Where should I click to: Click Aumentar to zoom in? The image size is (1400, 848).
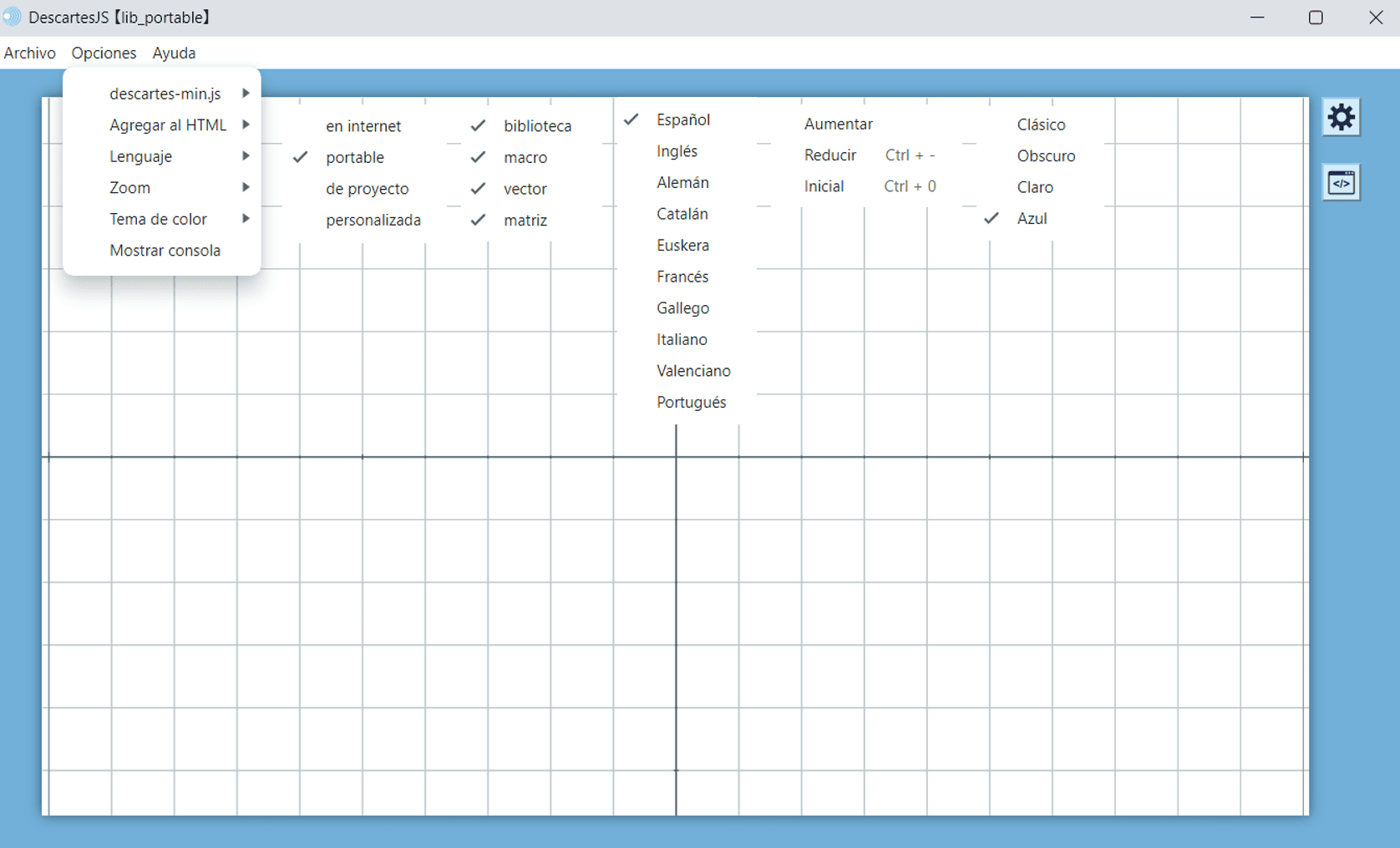[838, 124]
